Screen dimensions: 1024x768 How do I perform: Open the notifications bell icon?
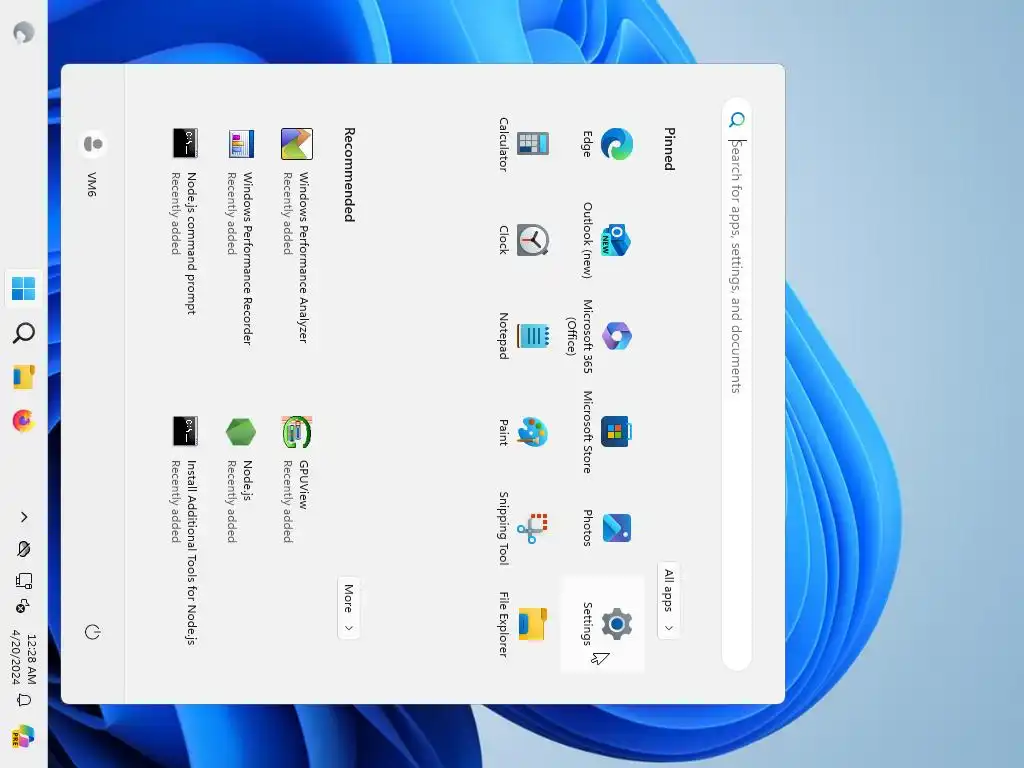click(24, 701)
